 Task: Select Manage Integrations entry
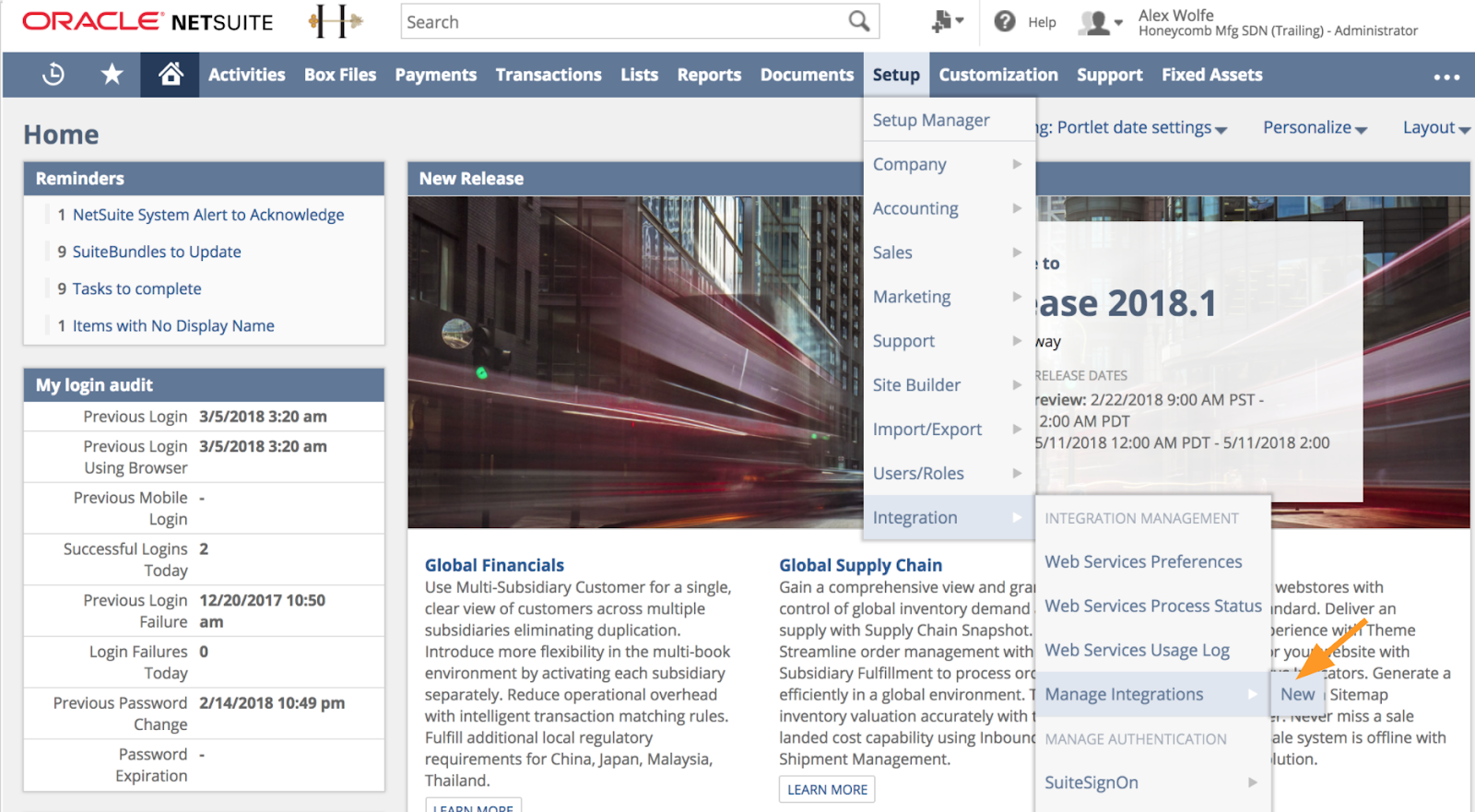coord(1152,694)
